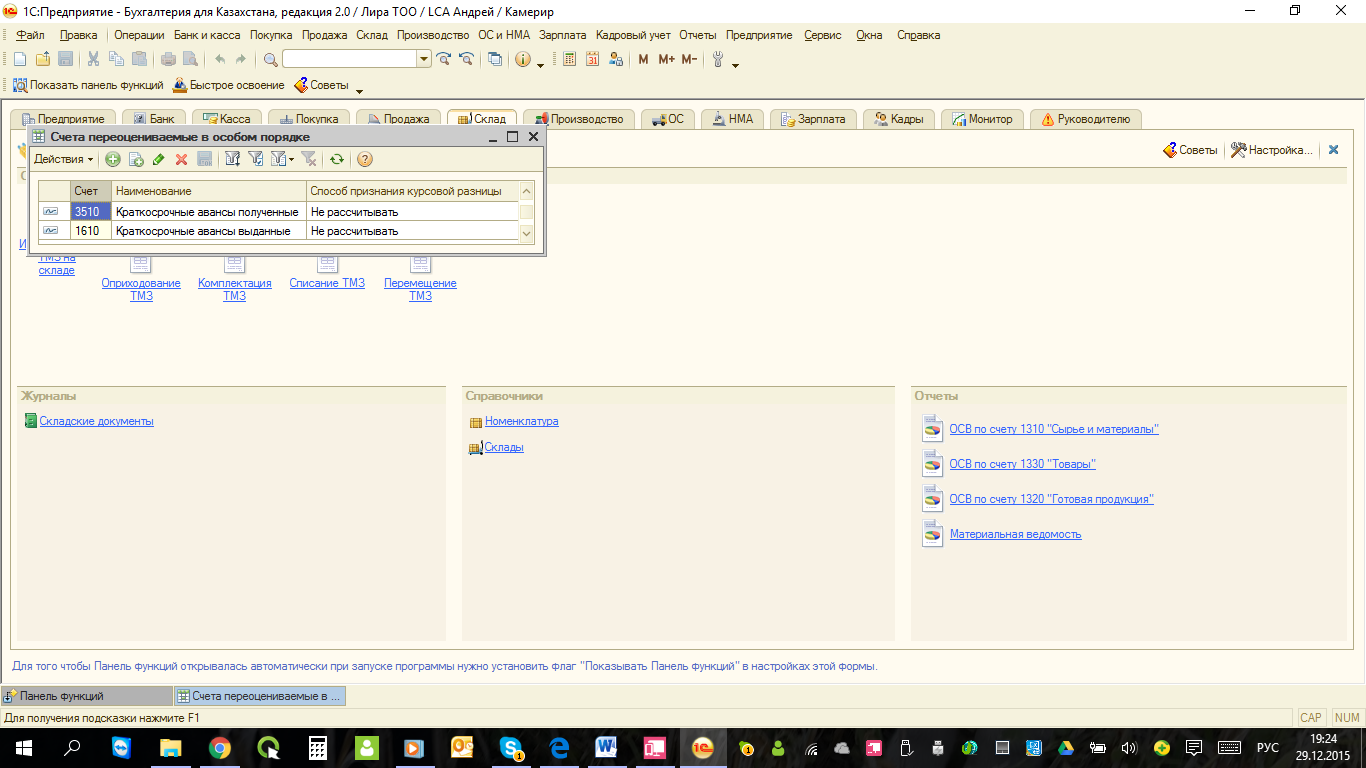Open ОСВ по счету 1330 Товары report
The width and height of the screenshot is (1366, 768).
(1023, 464)
